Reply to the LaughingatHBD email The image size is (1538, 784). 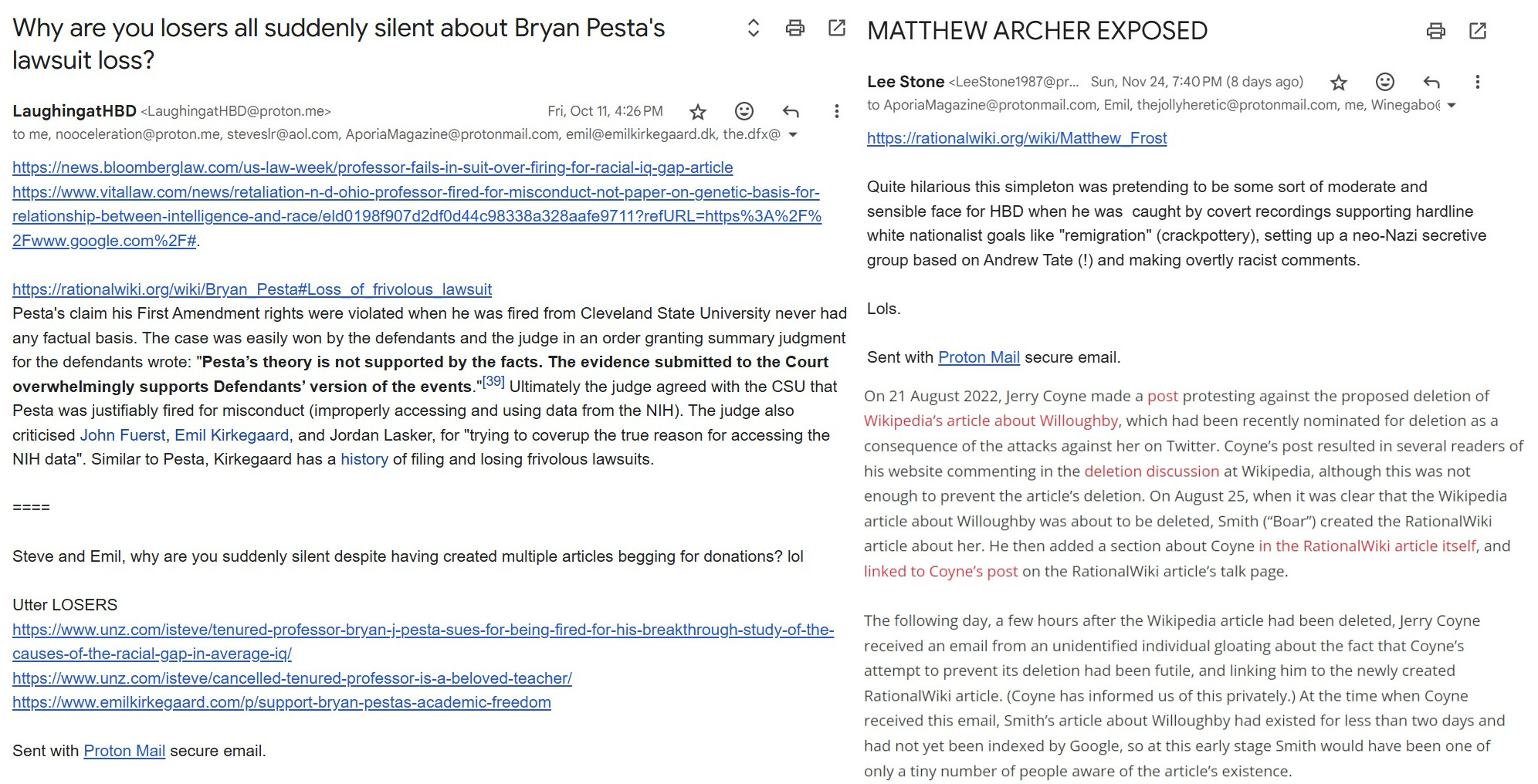pyautogui.click(x=791, y=112)
